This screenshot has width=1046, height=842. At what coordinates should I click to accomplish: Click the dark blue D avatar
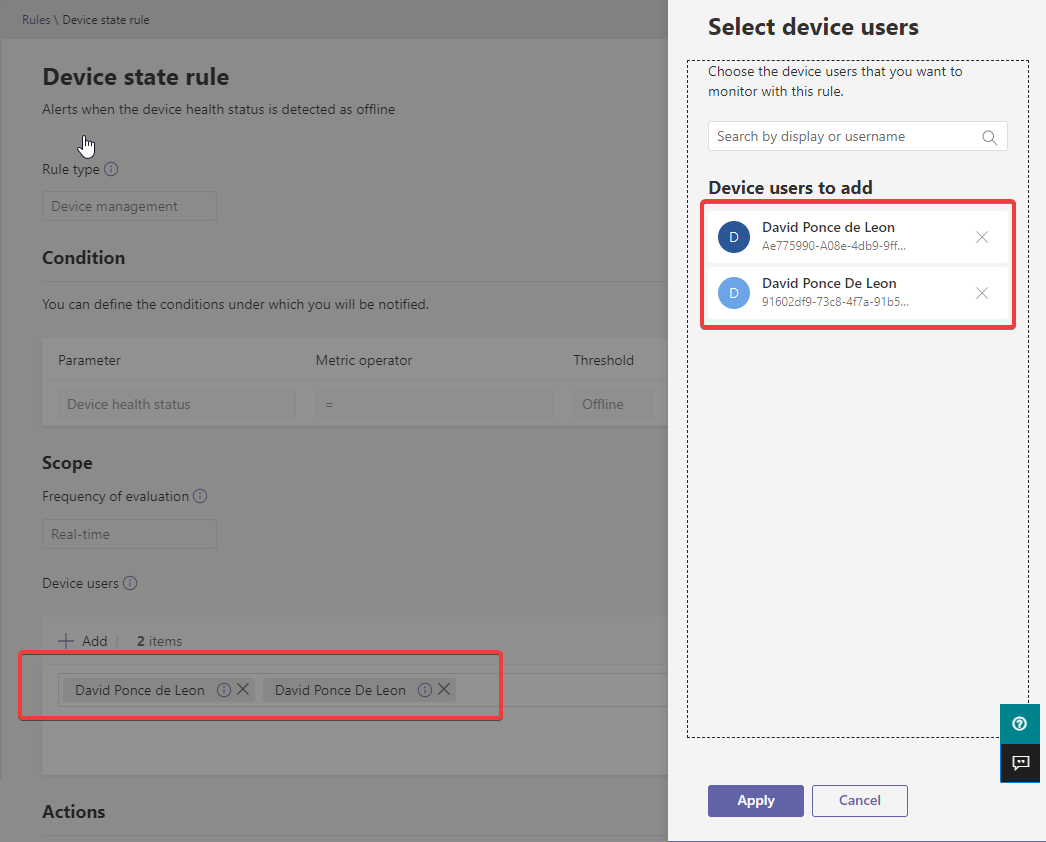(734, 237)
